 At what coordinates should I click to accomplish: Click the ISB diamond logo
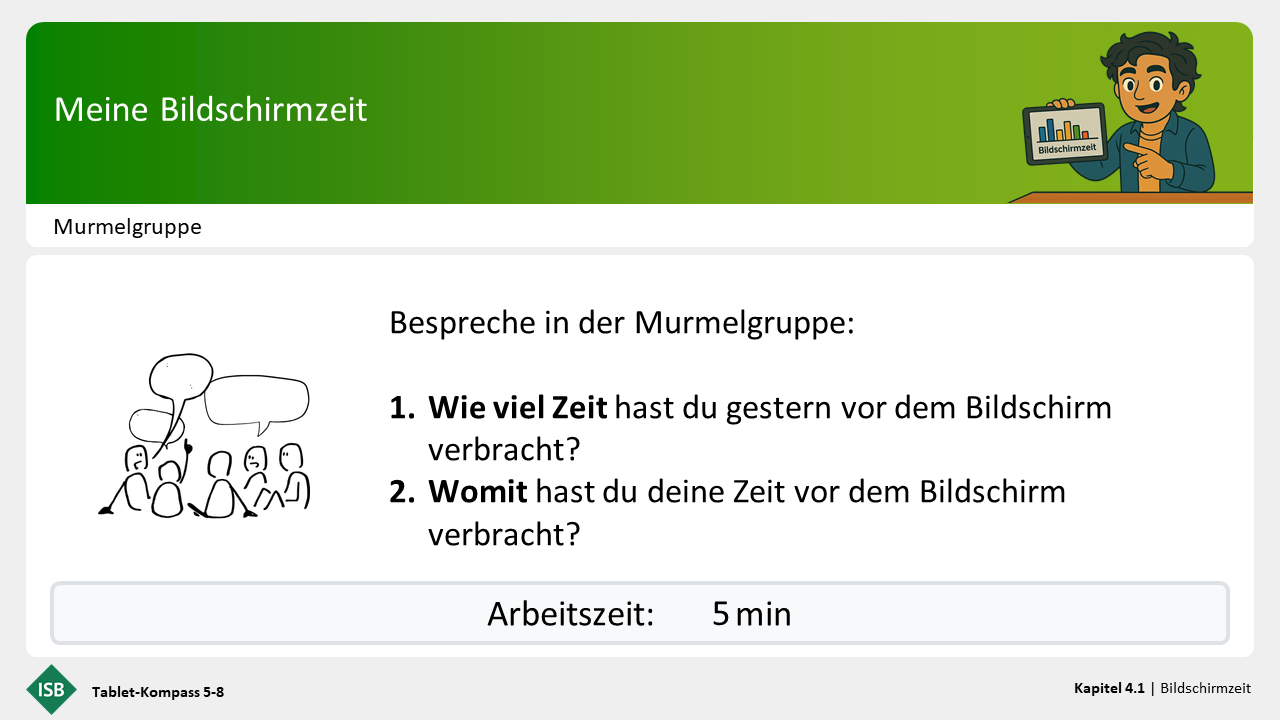pyautogui.click(x=51, y=690)
